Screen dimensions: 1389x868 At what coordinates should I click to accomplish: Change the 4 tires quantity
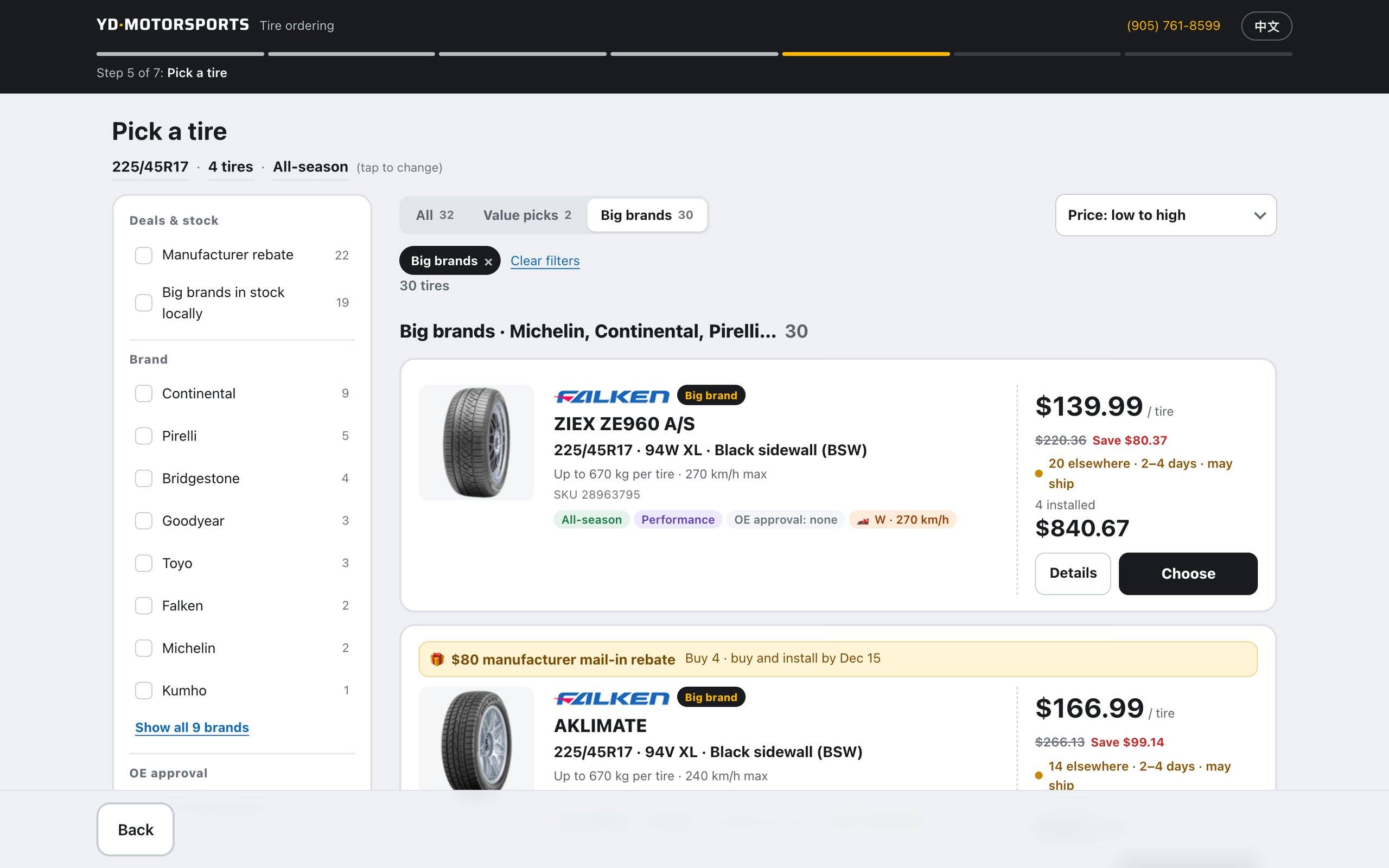click(230, 167)
